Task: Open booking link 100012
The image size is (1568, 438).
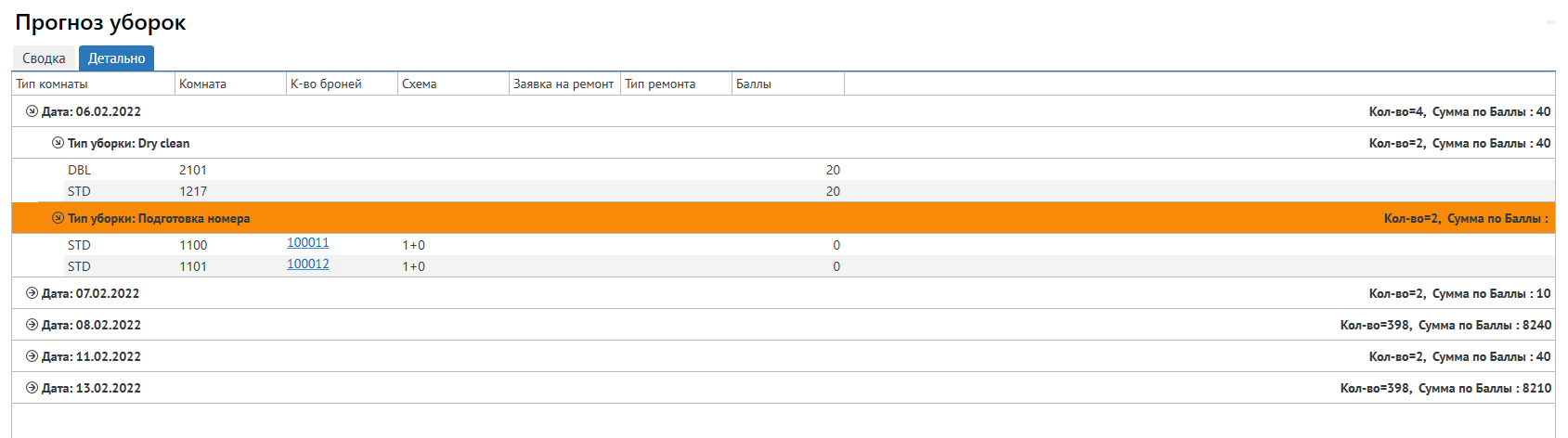Action: (307, 264)
